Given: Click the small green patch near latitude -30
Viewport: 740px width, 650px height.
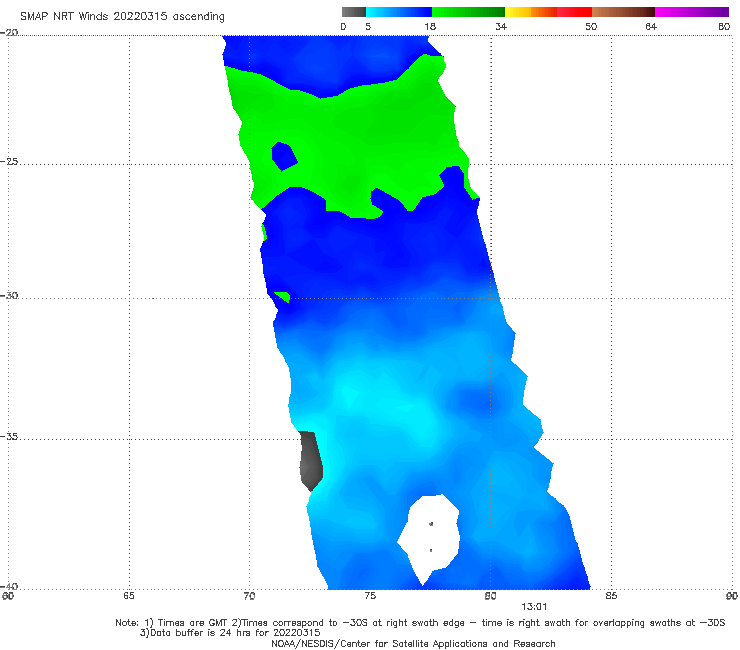Looking at the screenshot, I should click(x=283, y=296).
